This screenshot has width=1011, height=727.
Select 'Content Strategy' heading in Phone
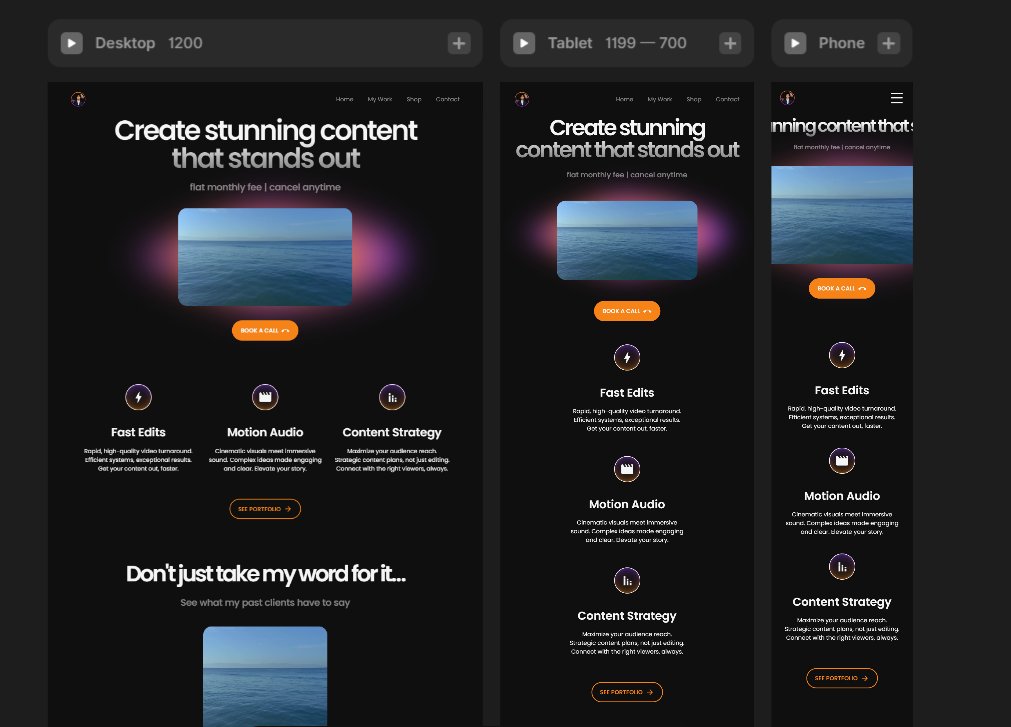pos(841,602)
